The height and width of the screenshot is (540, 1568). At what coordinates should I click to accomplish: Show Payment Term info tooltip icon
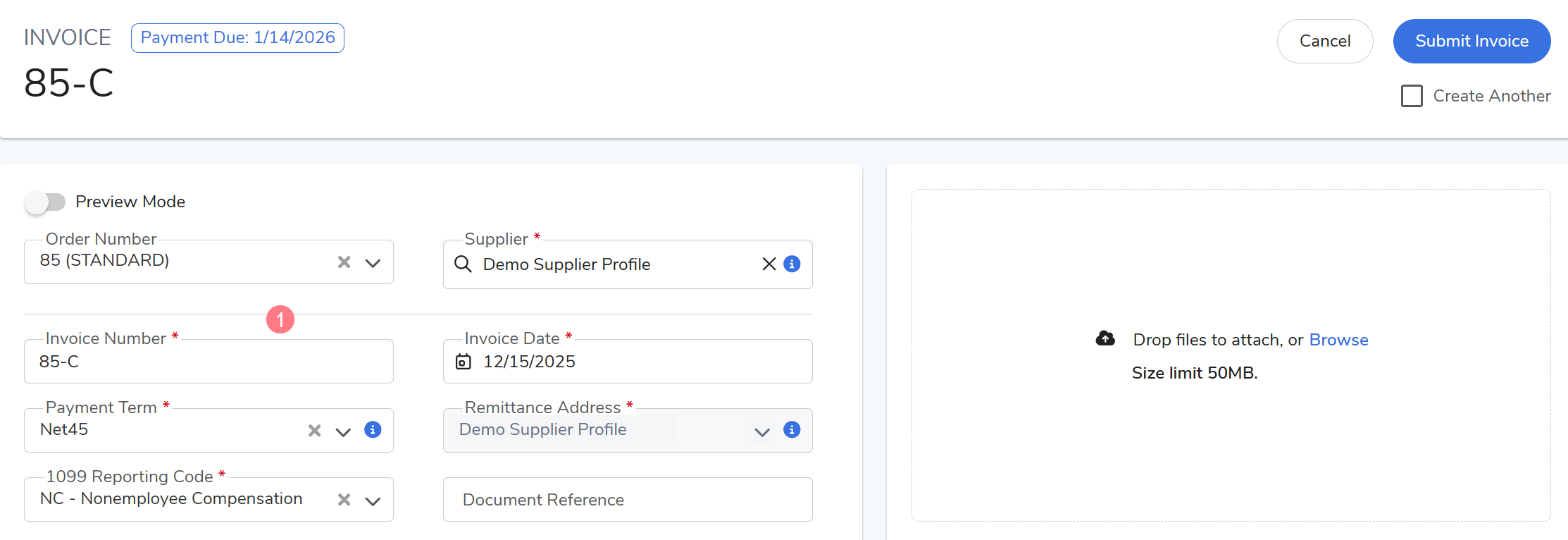[x=373, y=430]
